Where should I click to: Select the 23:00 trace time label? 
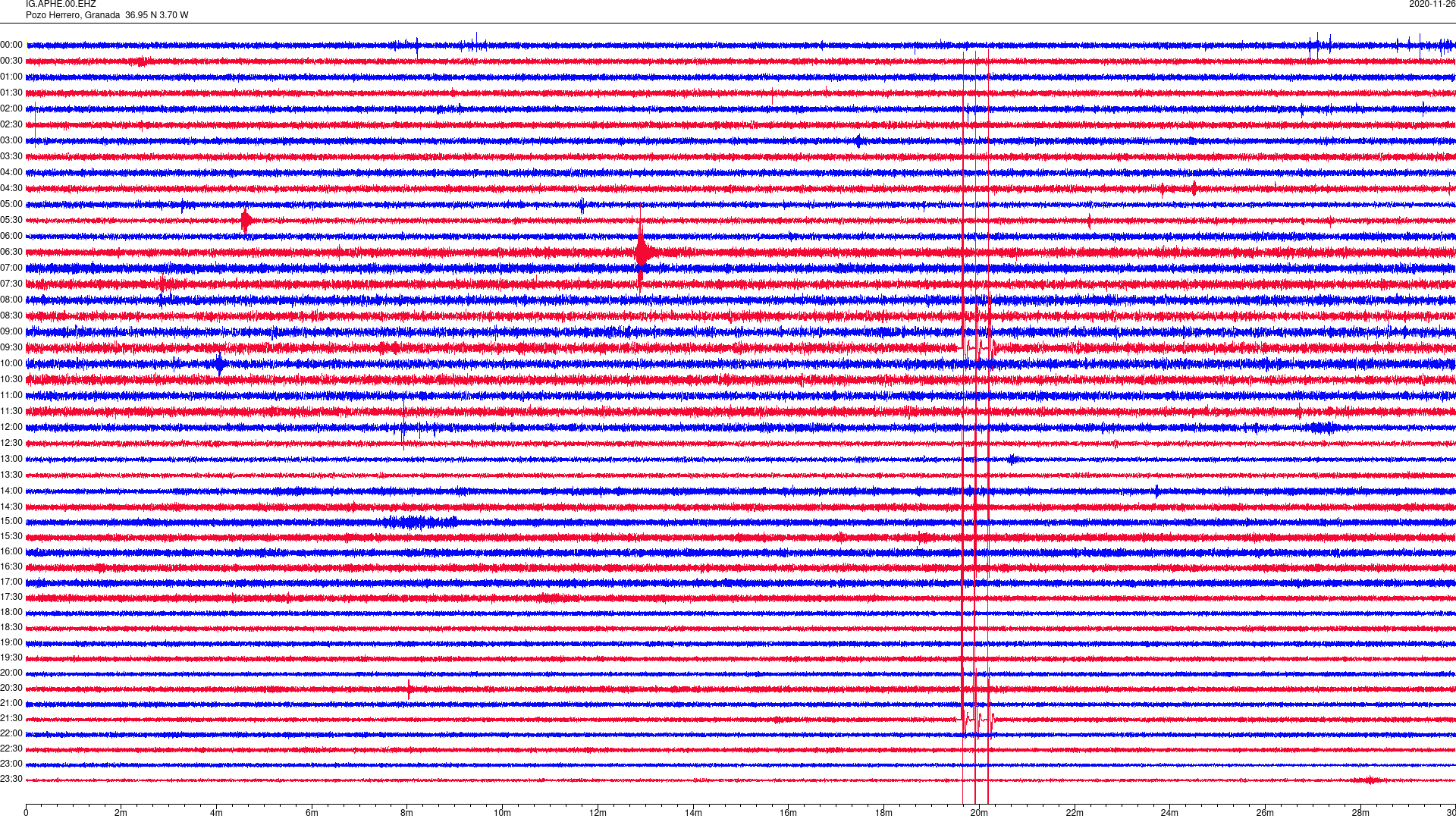(x=11, y=764)
